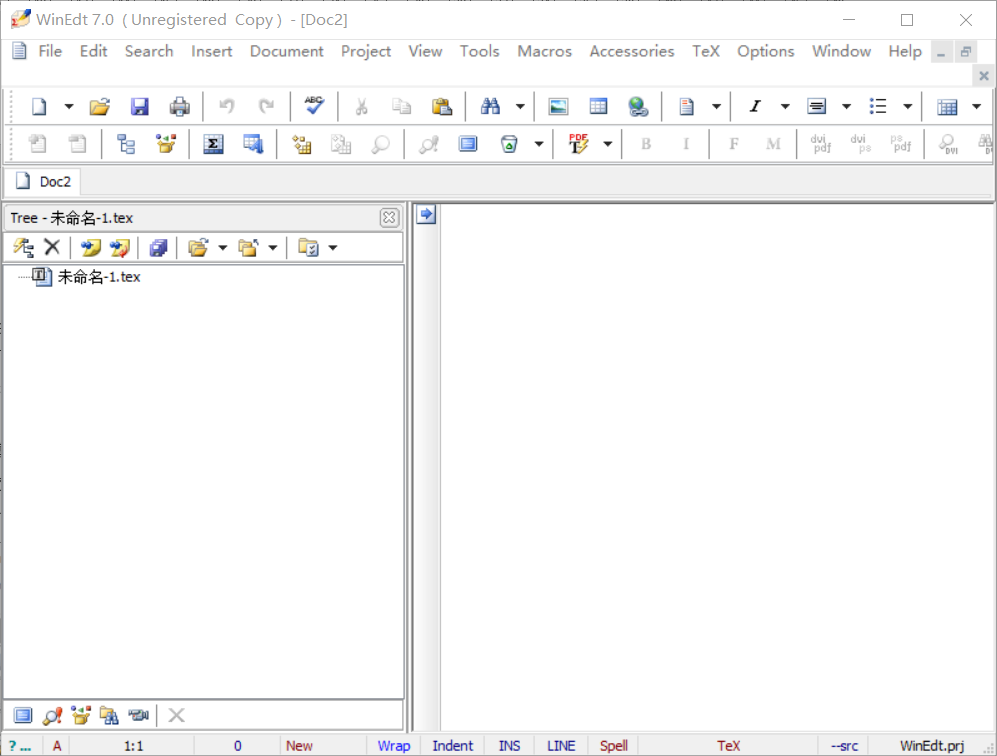Paste from clipboard using Paste icon
Image resolution: width=997 pixels, height=756 pixels.
tap(441, 106)
